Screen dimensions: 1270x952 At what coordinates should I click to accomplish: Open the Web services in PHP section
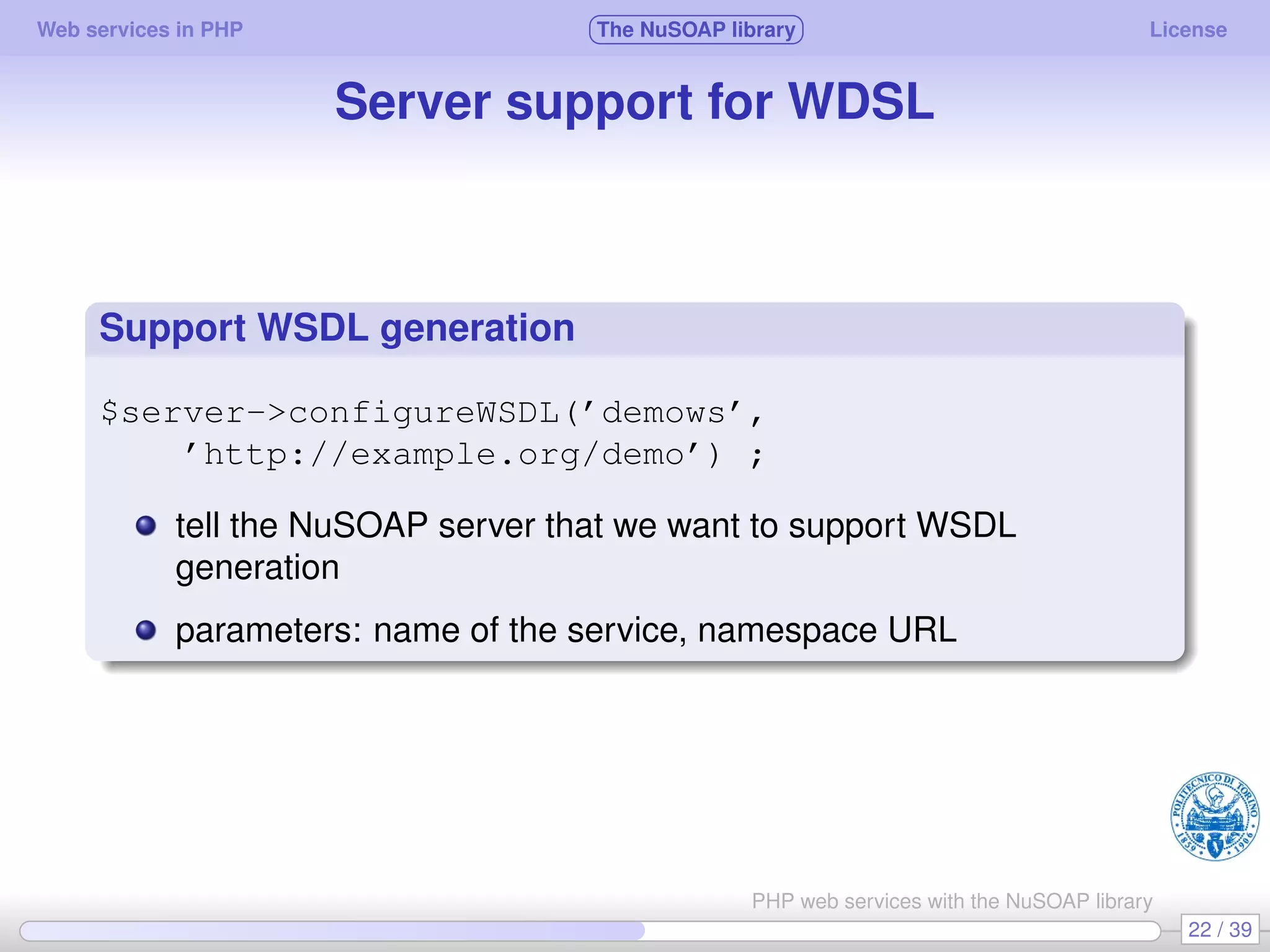(140, 30)
